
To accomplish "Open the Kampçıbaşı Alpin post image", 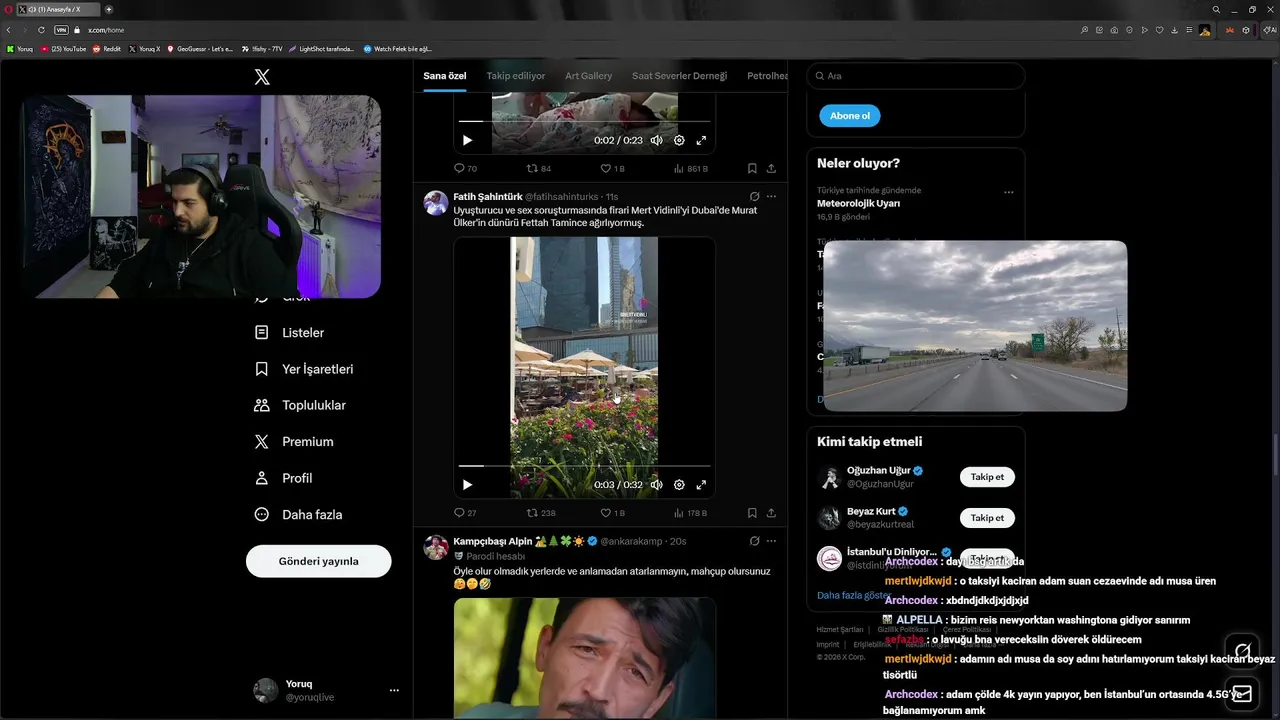I will point(585,658).
